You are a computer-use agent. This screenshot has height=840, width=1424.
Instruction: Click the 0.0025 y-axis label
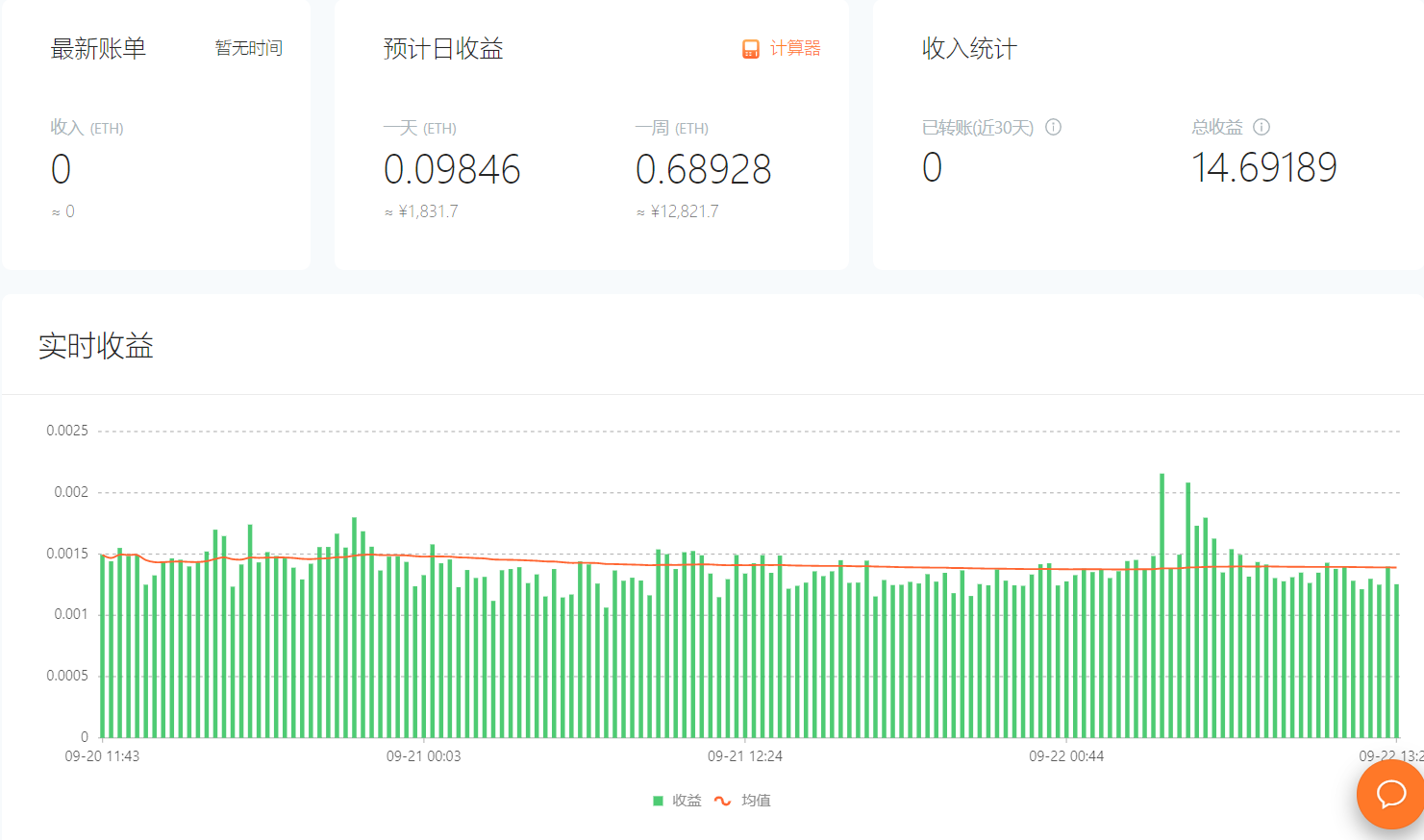click(x=67, y=431)
